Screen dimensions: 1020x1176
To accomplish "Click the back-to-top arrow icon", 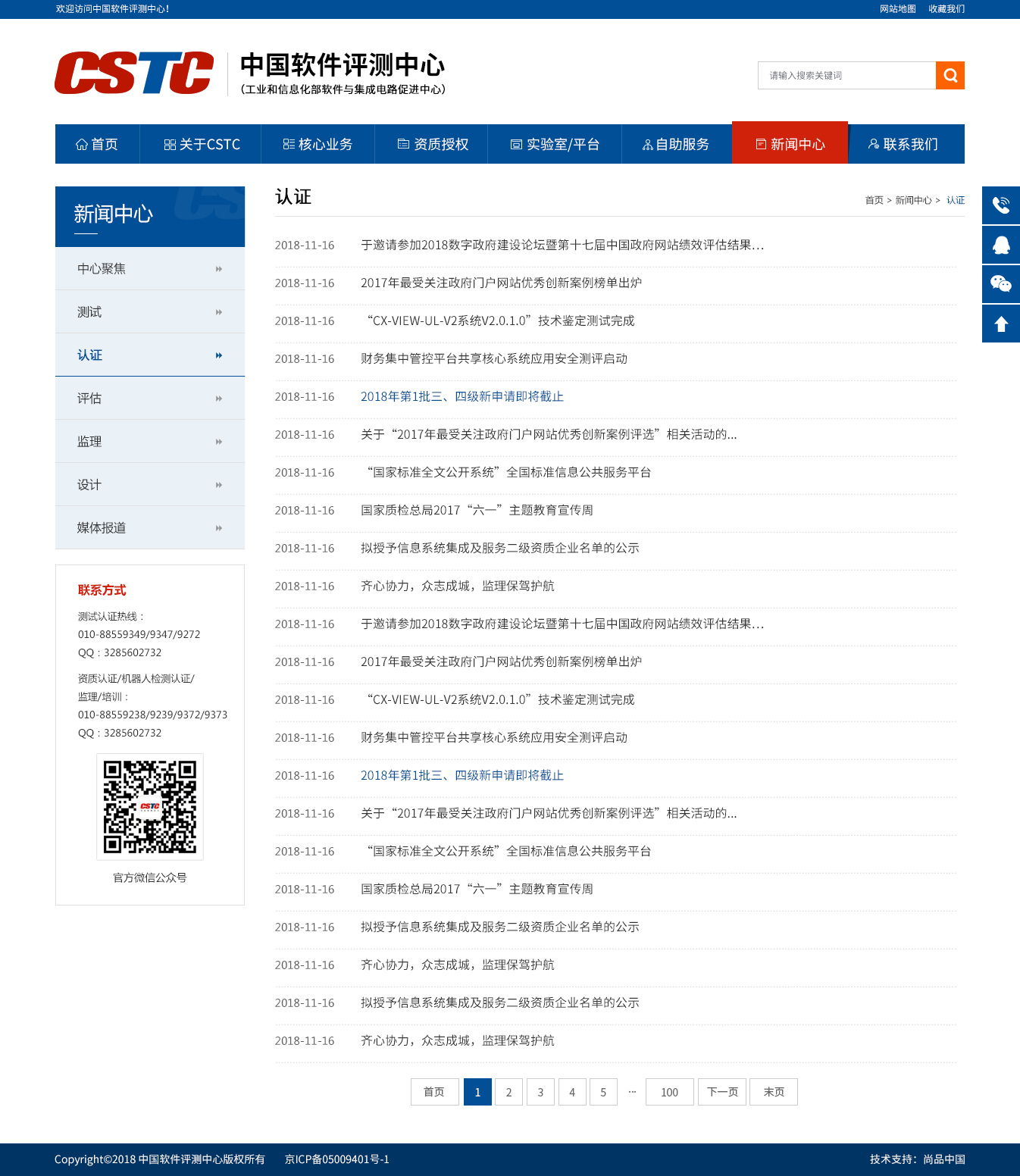I will coord(1000,324).
